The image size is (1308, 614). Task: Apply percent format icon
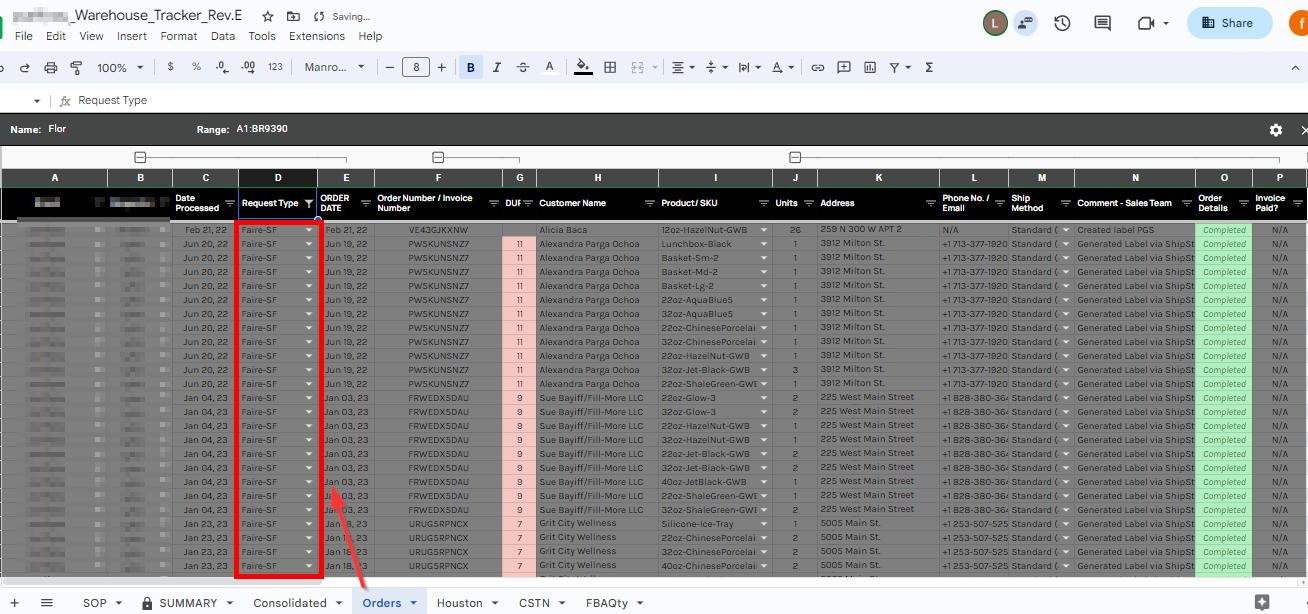tap(196, 67)
